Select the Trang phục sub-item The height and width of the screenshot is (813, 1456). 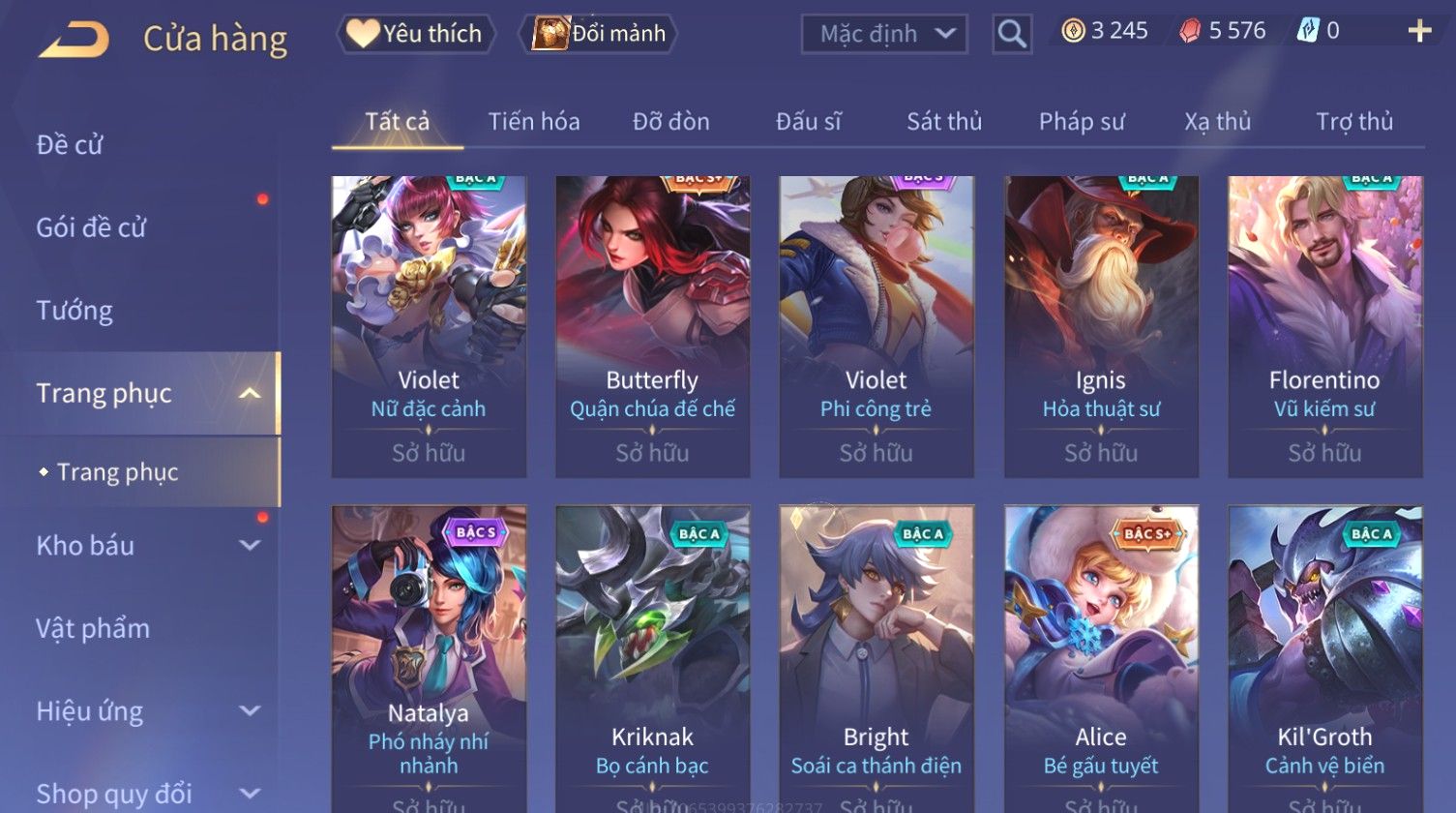[117, 472]
